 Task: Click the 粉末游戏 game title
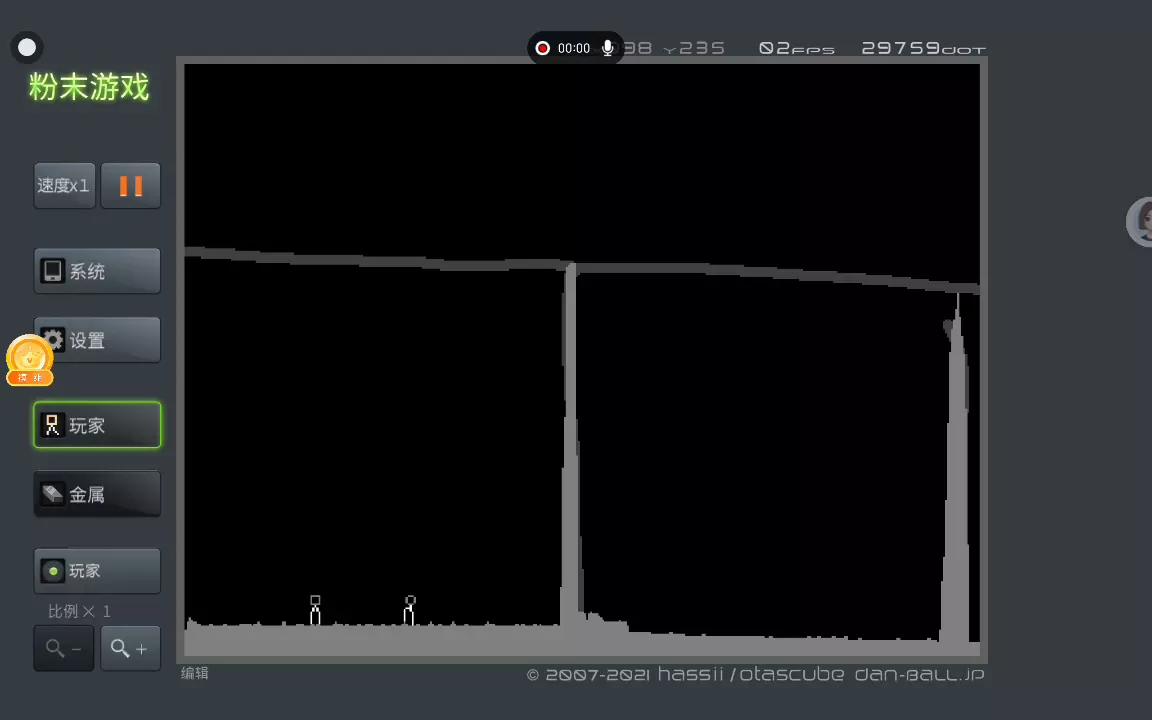pos(89,87)
